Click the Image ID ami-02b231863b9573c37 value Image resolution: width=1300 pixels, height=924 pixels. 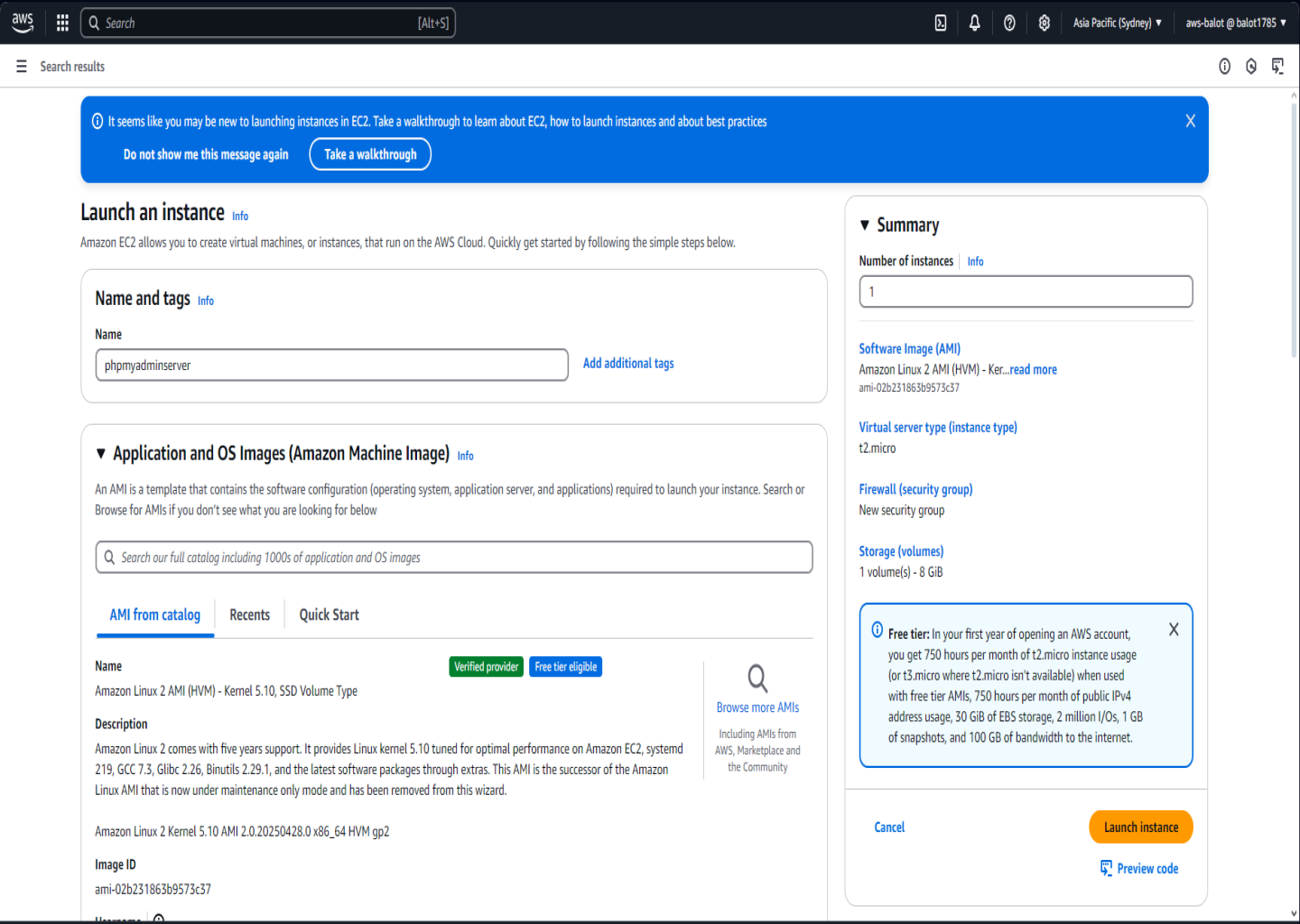tap(153, 890)
